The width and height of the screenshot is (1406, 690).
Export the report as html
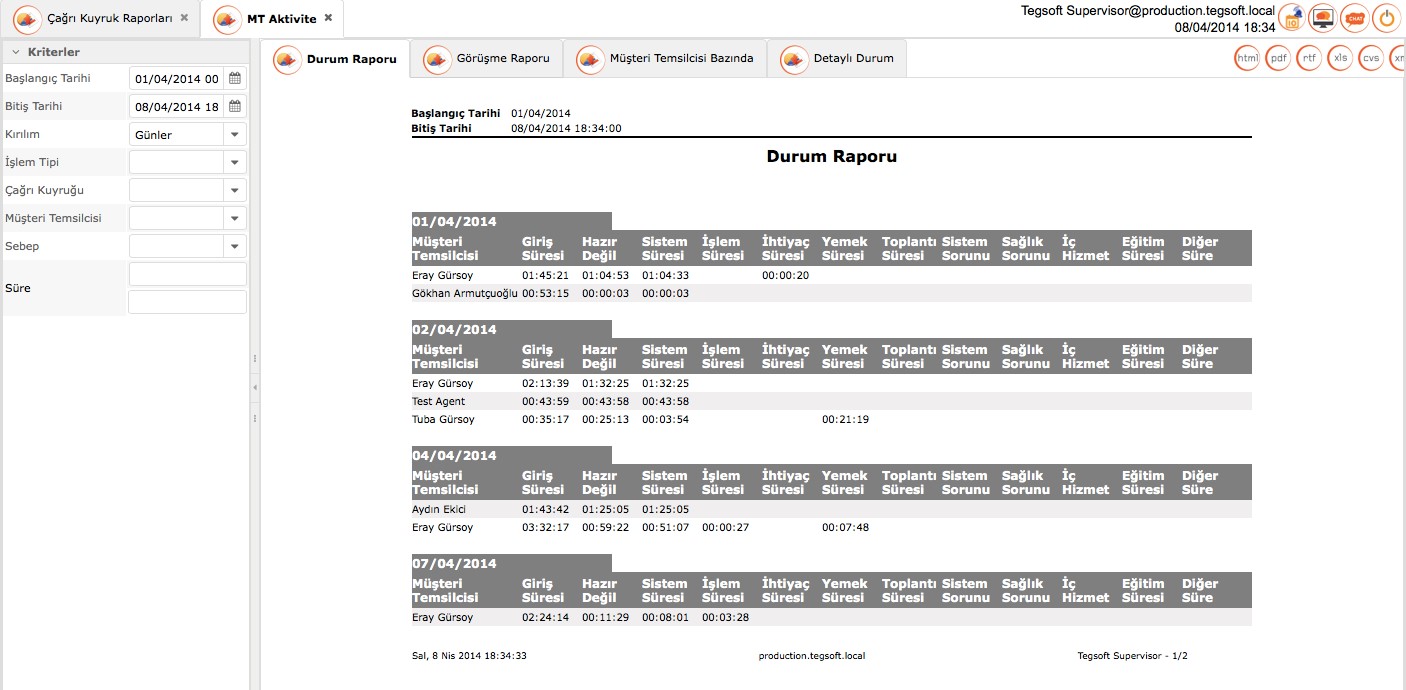[1248, 59]
